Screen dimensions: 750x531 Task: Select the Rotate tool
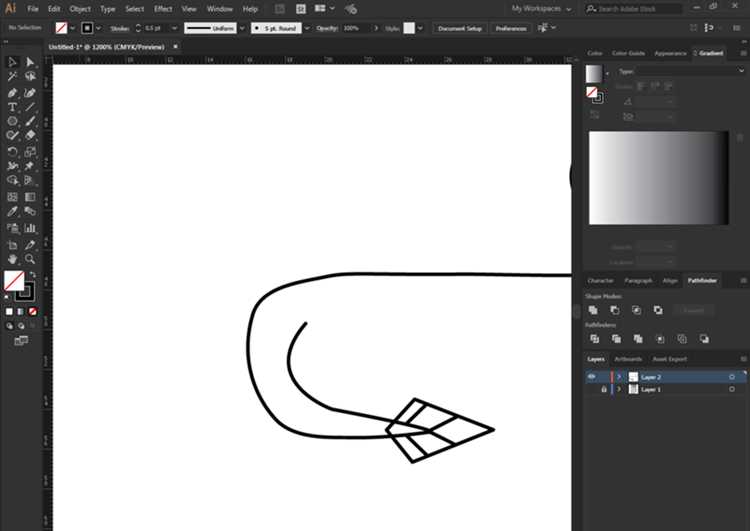pos(12,152)
